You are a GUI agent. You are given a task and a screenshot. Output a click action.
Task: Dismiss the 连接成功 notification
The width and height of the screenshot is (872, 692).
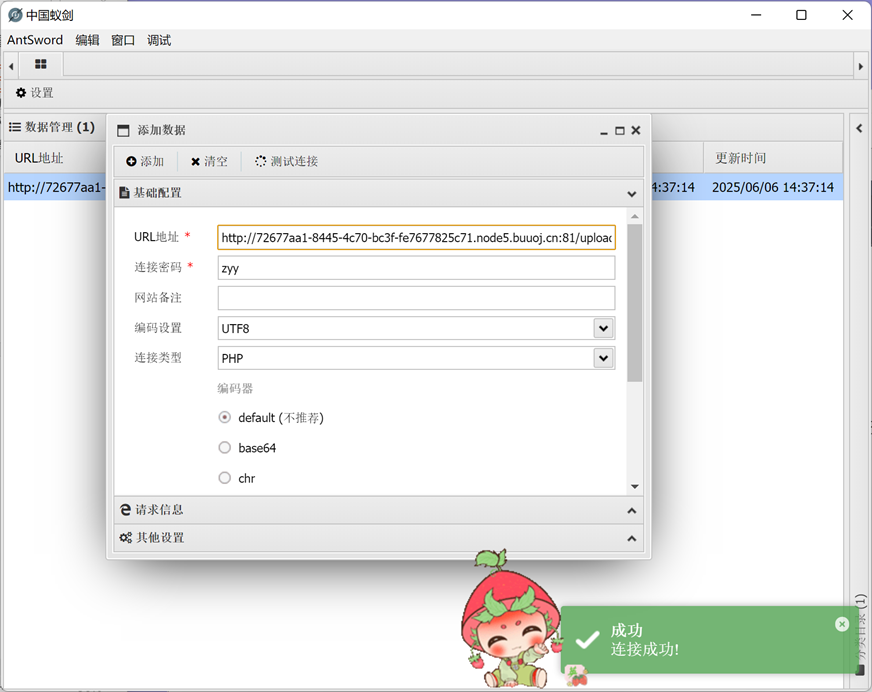pyautogui.click(x=842, y=624)
